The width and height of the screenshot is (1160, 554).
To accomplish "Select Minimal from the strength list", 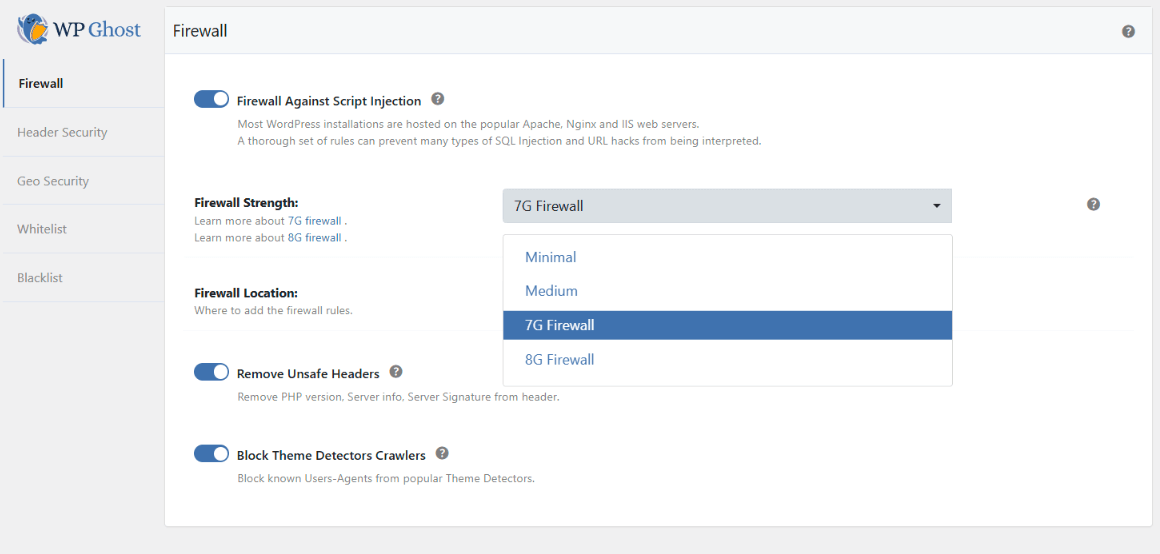I will click(x=551, y=257).
